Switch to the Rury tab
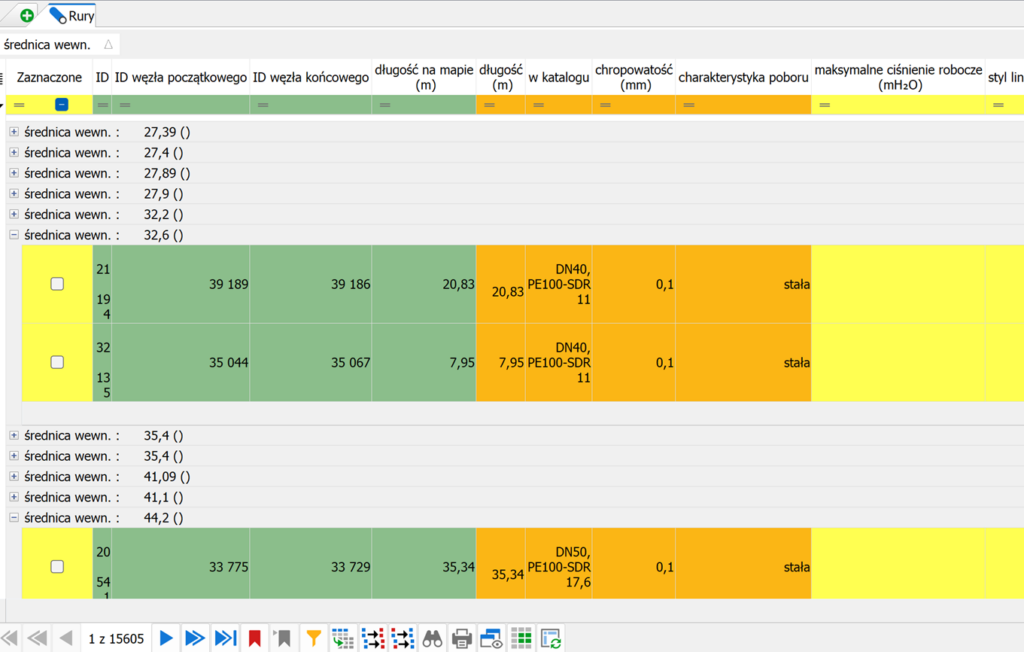 72,15
